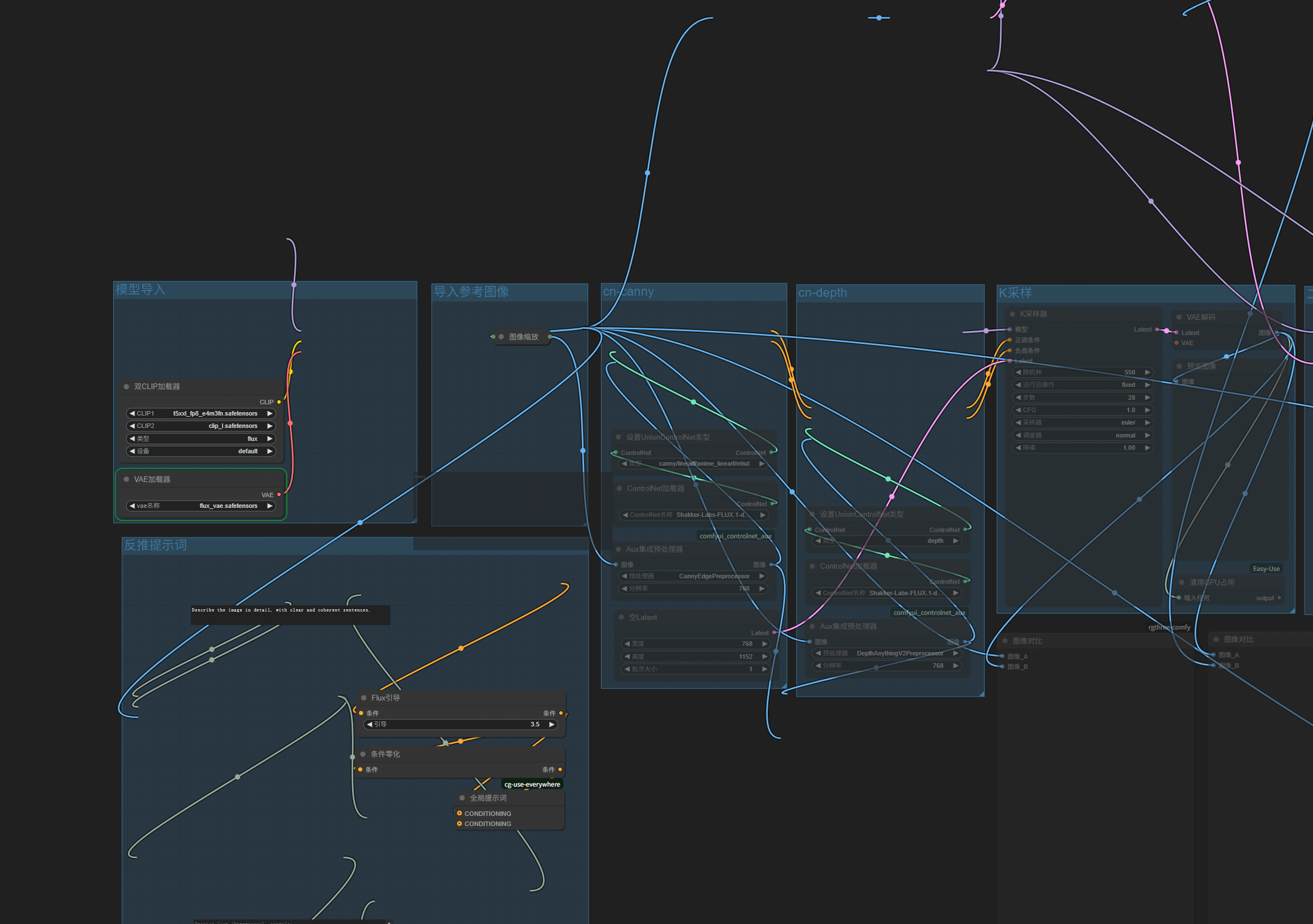Click the CFG 1.0 value field
Viewport: 1313px width, 924px height.
point(1083,410)
